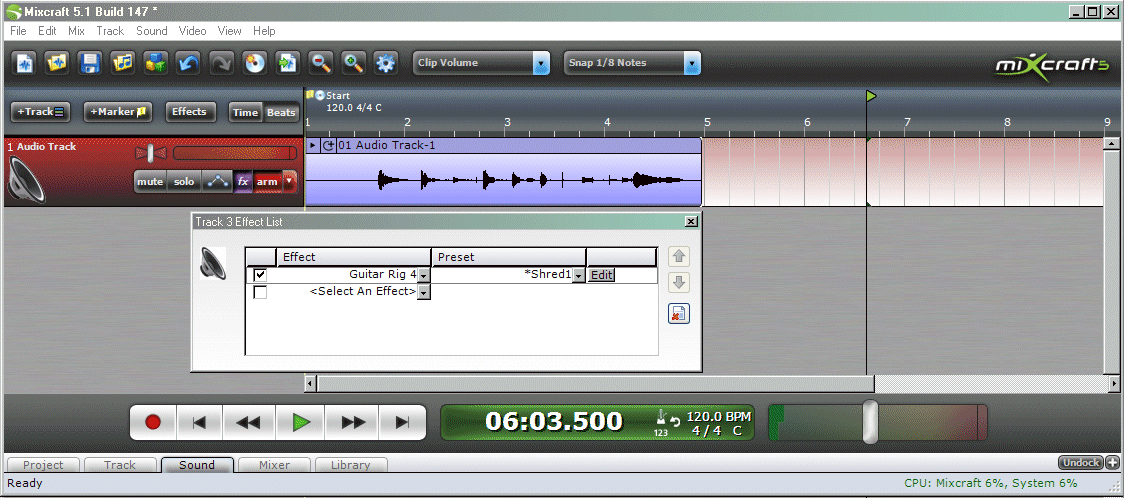Zoom out of the timeline
Image resolution: width=1124 pixels, height=498 pixels.
(321, 63)
